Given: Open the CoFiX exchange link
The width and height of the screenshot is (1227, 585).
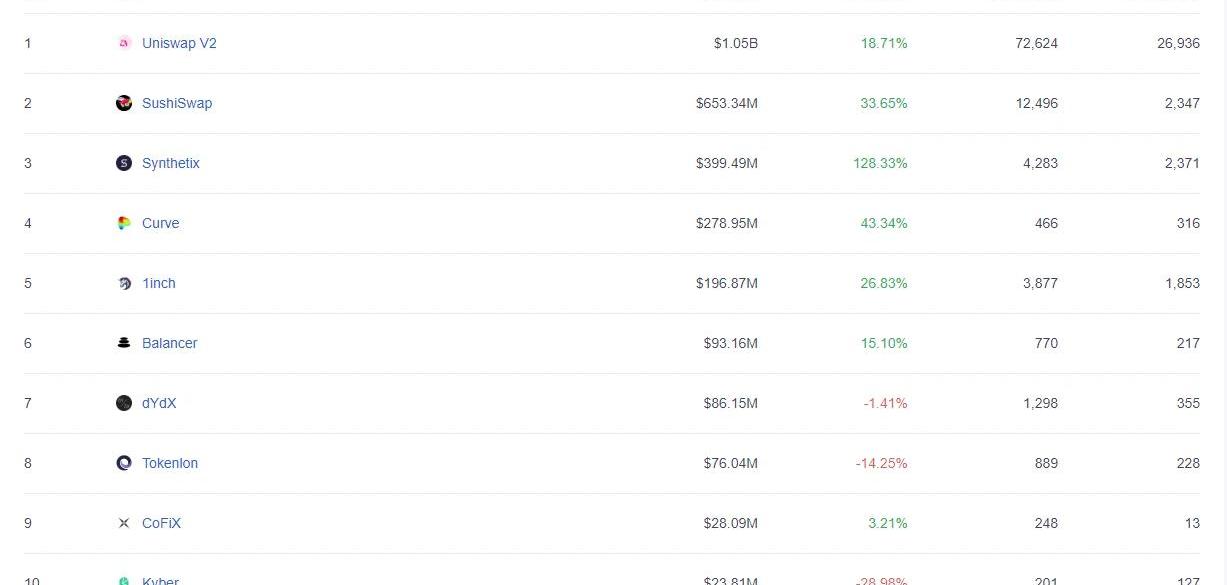Looking at the screenshot, I should tap(161, 523).
